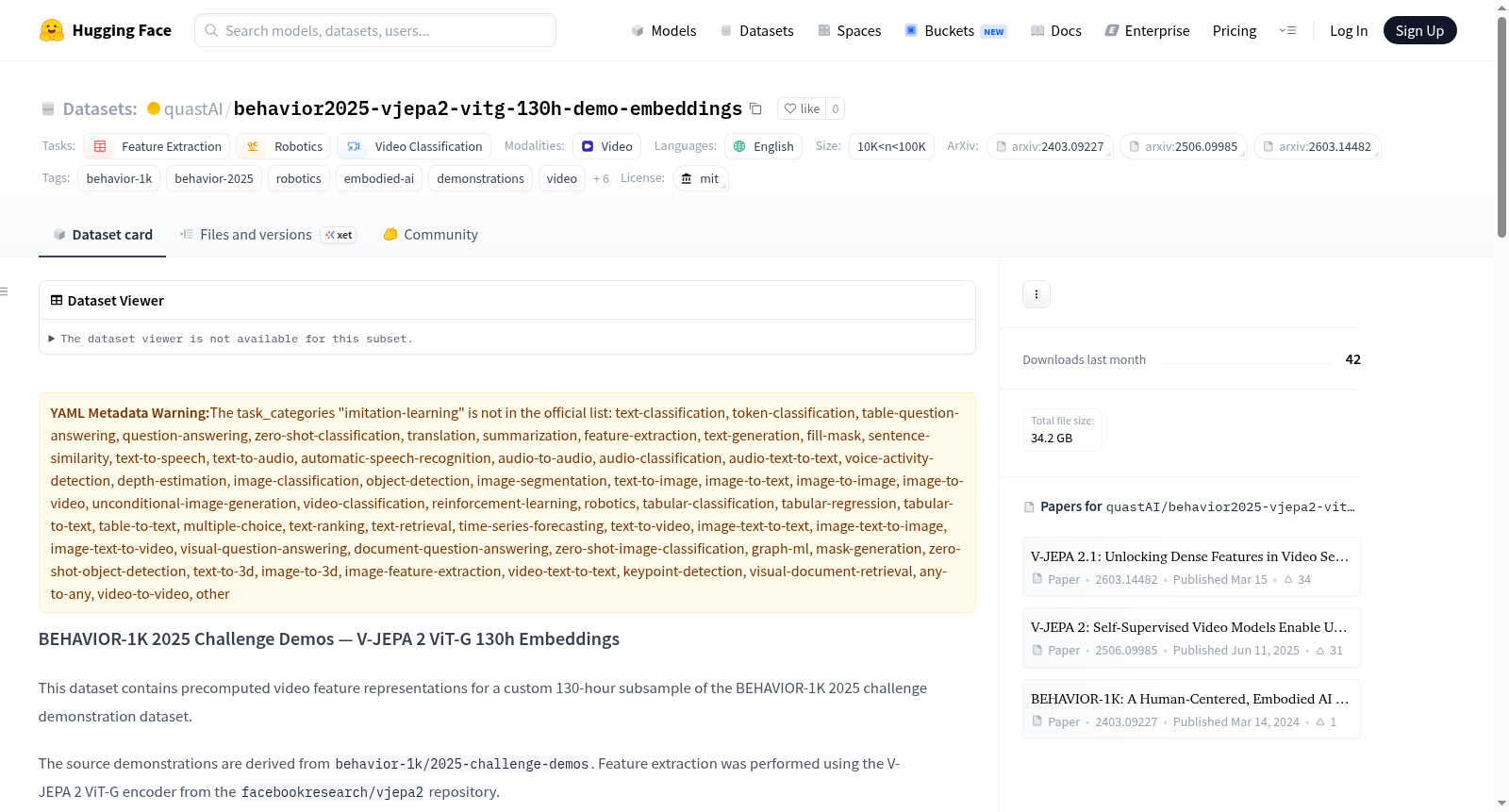Click the video lowercase tag
Image resolution: width=1509 pixels, height=812 pixels.
coord(562,178)
